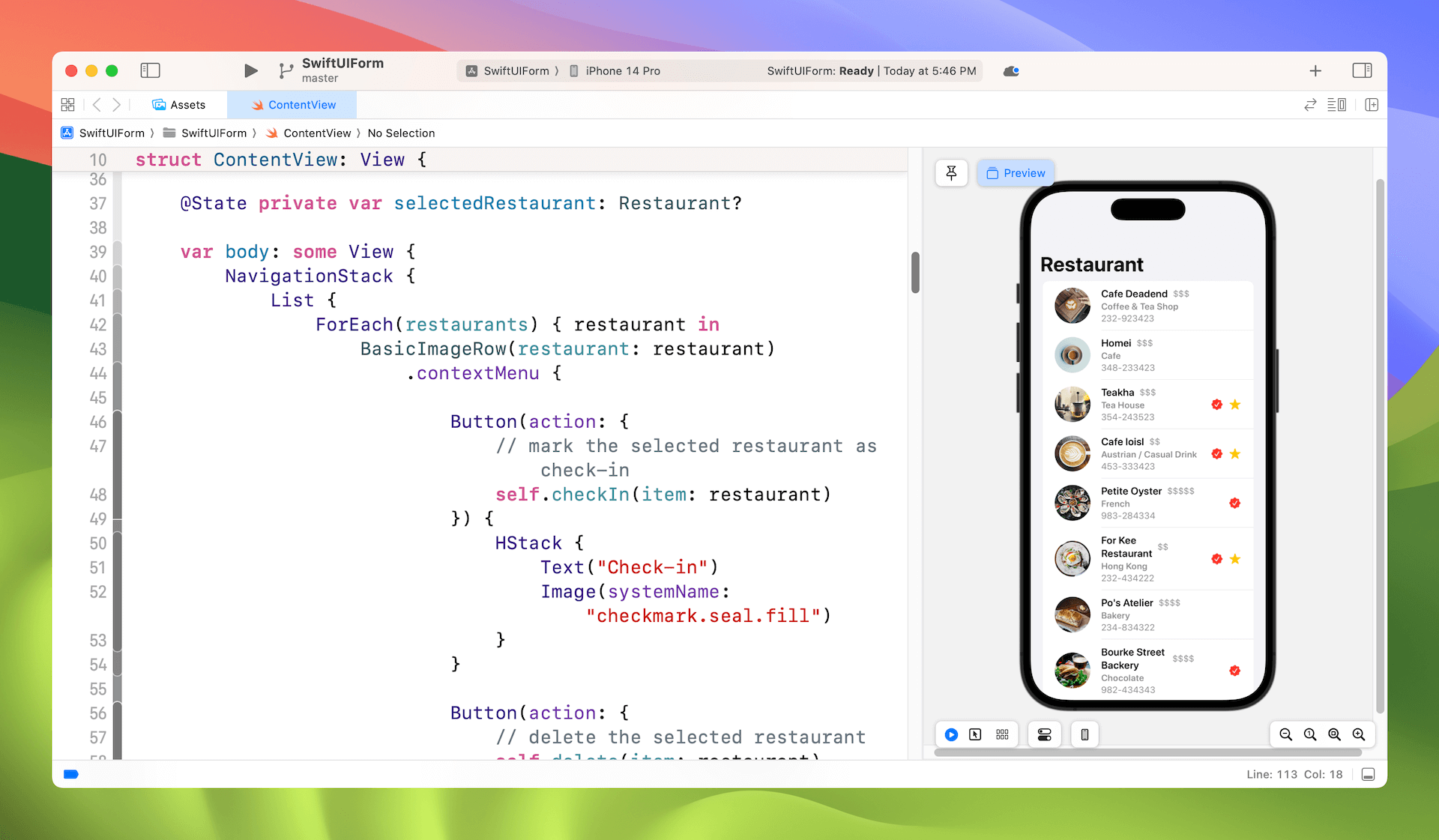Click the related items grid icon

click(68, 105)
